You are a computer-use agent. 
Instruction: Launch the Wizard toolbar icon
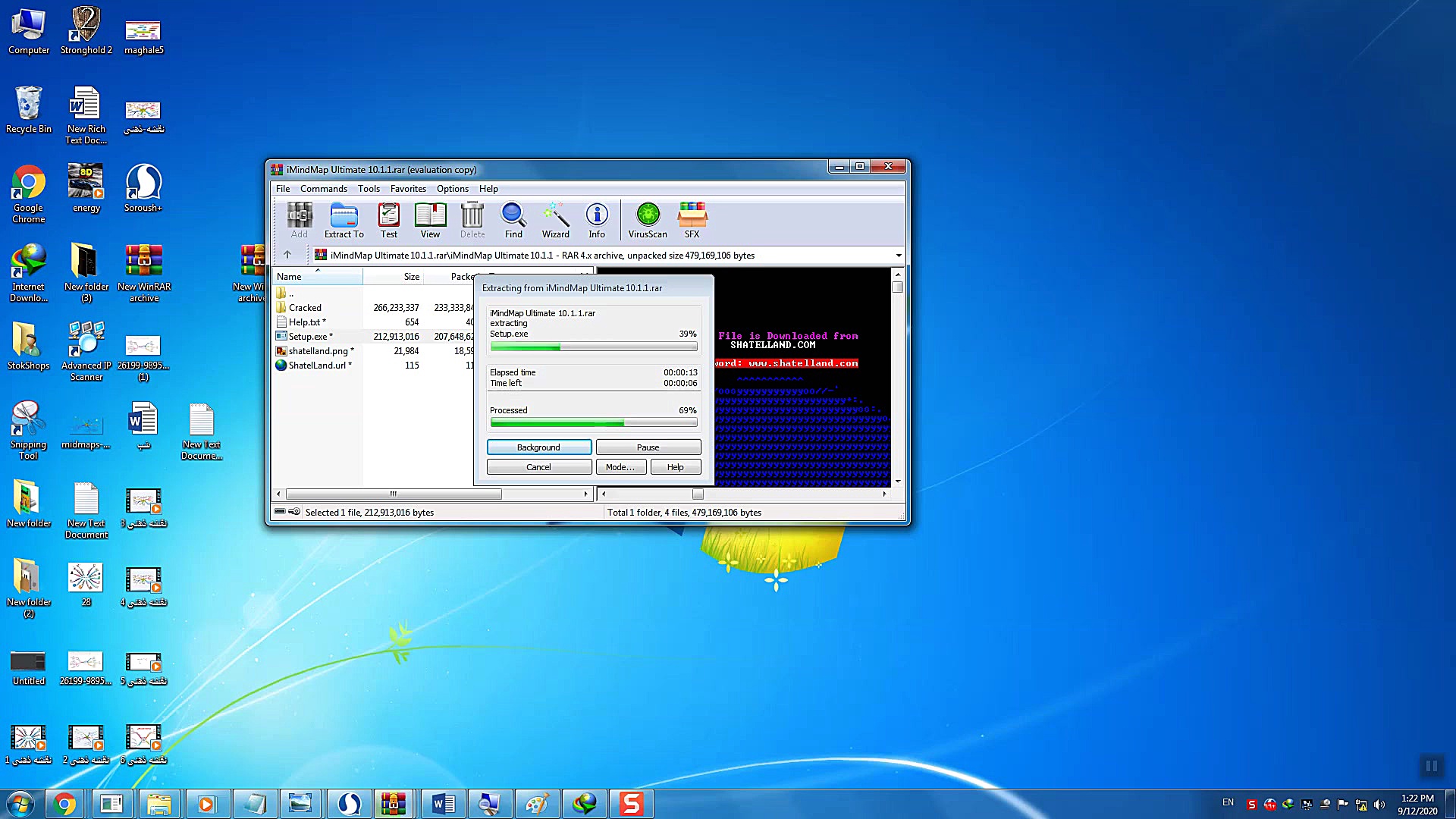click(556, 221)
